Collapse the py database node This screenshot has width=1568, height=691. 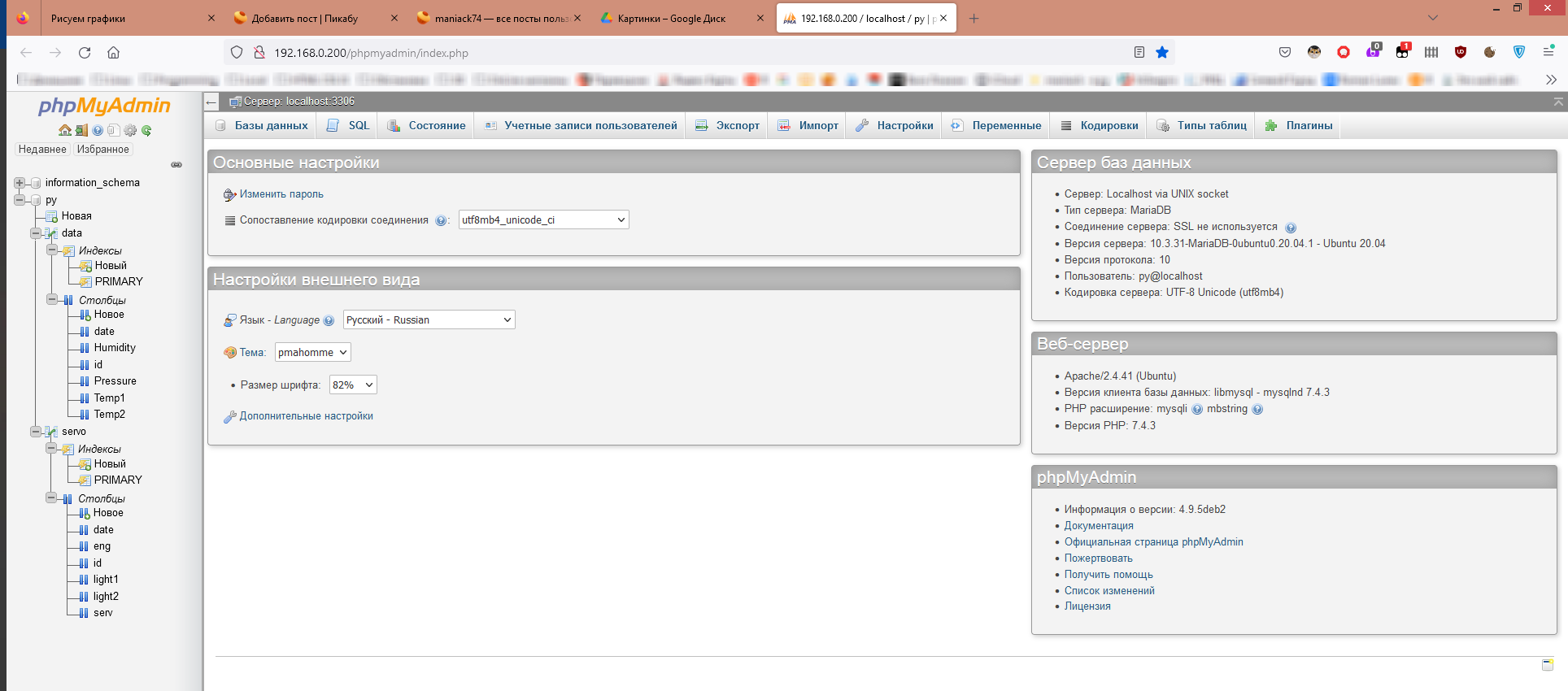[20, 200]
